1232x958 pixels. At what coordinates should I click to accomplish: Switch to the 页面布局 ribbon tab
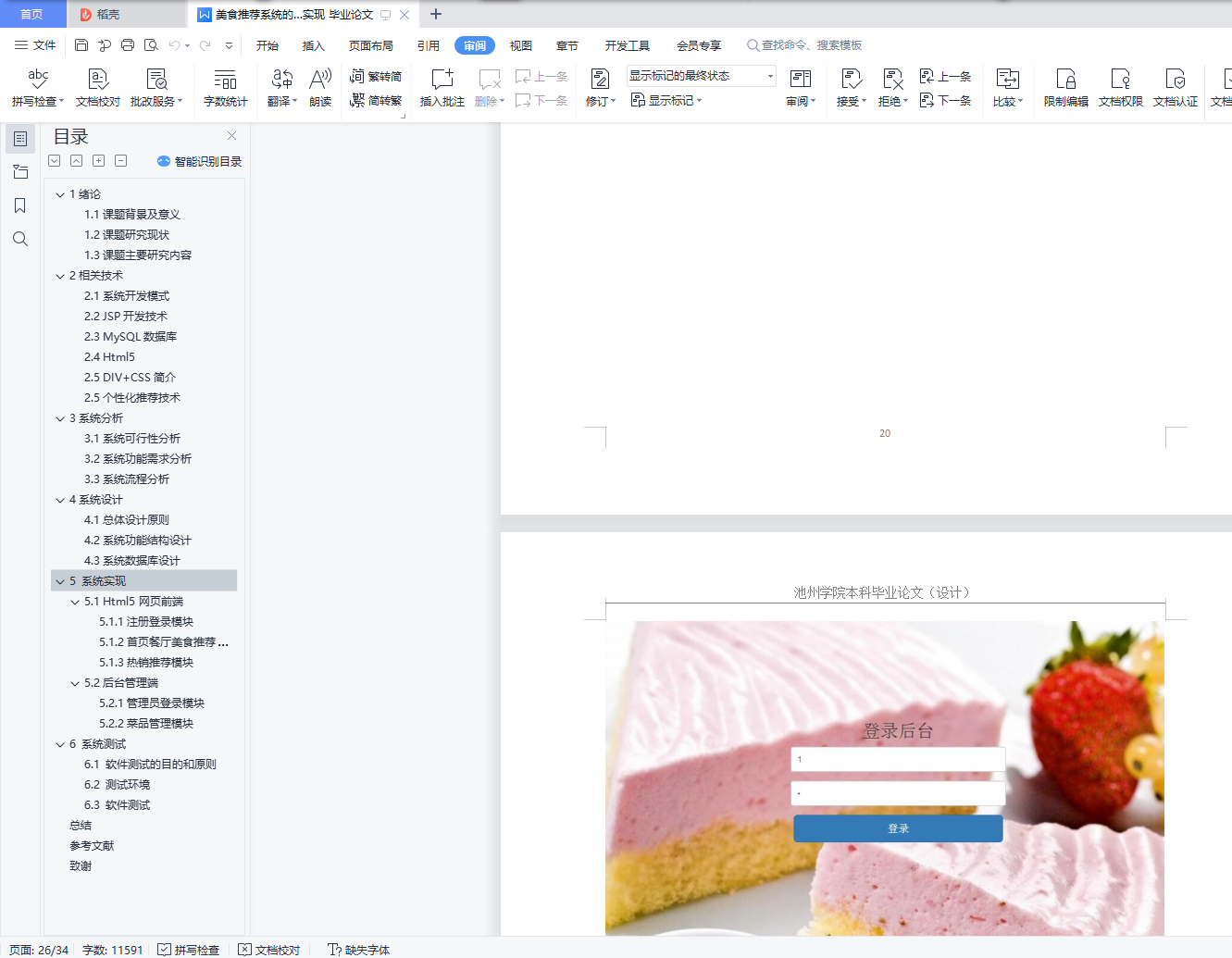tap(371, 45)
